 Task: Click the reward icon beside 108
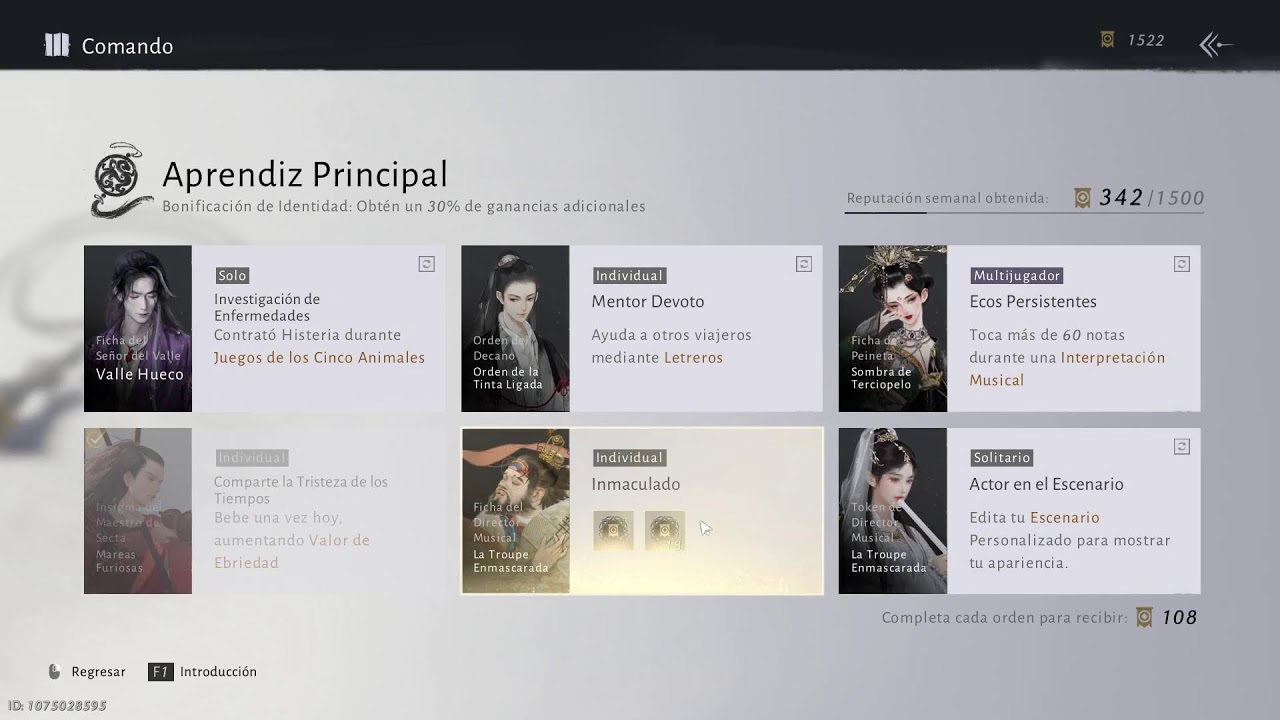(1145, 618)
